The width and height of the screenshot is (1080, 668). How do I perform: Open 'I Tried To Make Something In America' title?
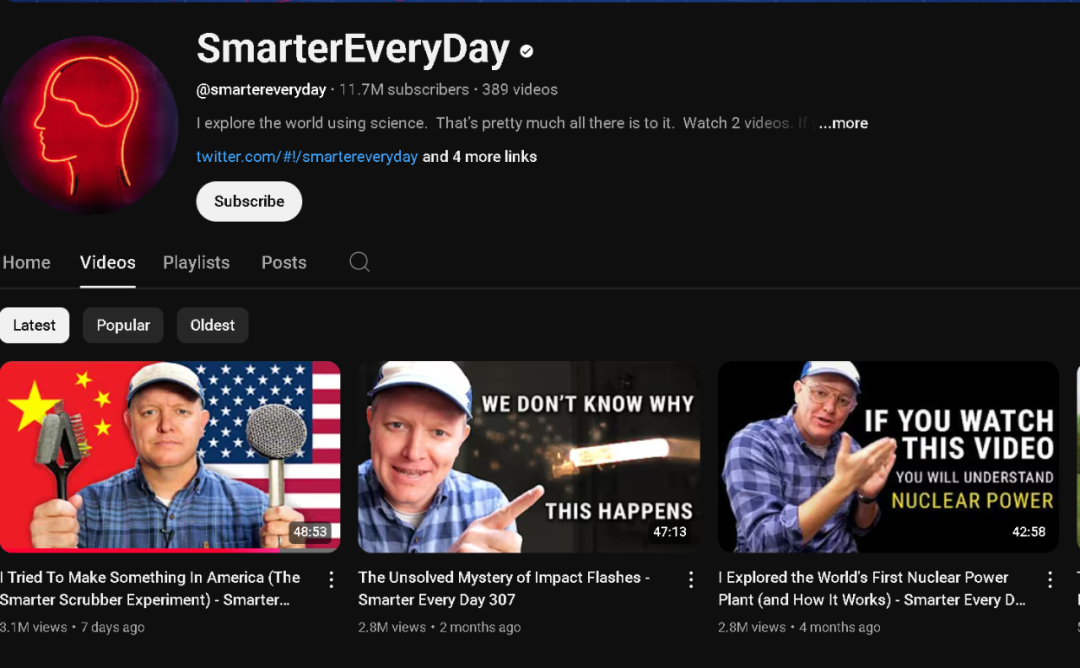coord(150,588)
